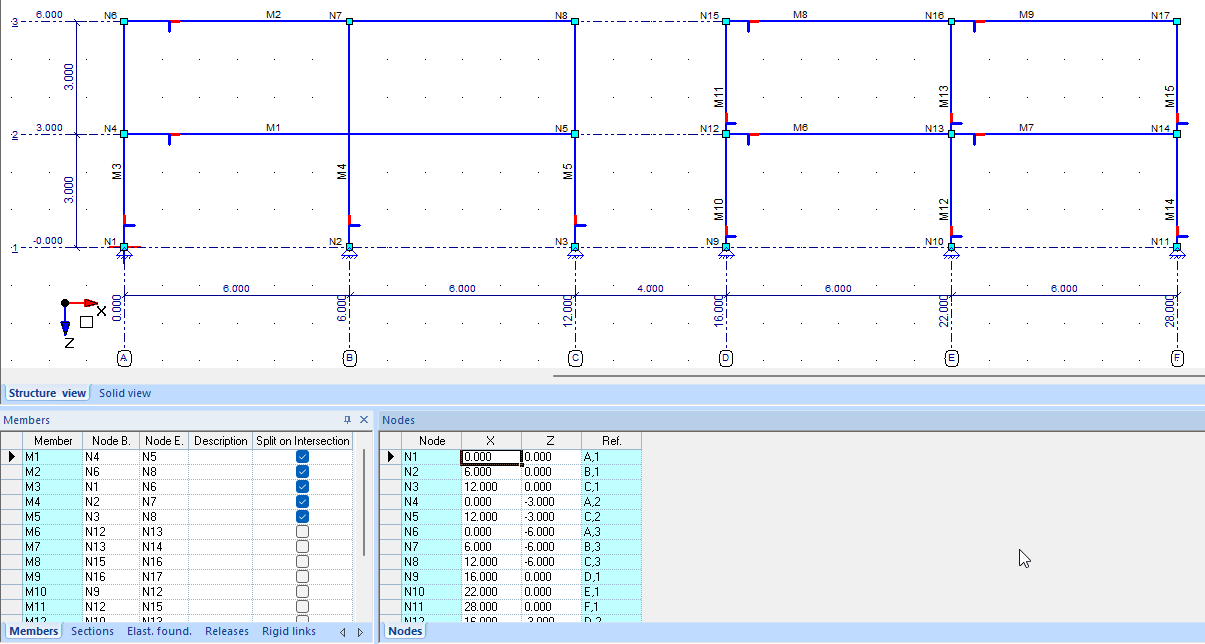
Task: Click the right arrow beside the Rigid links tab
Action: coord(360,632)
